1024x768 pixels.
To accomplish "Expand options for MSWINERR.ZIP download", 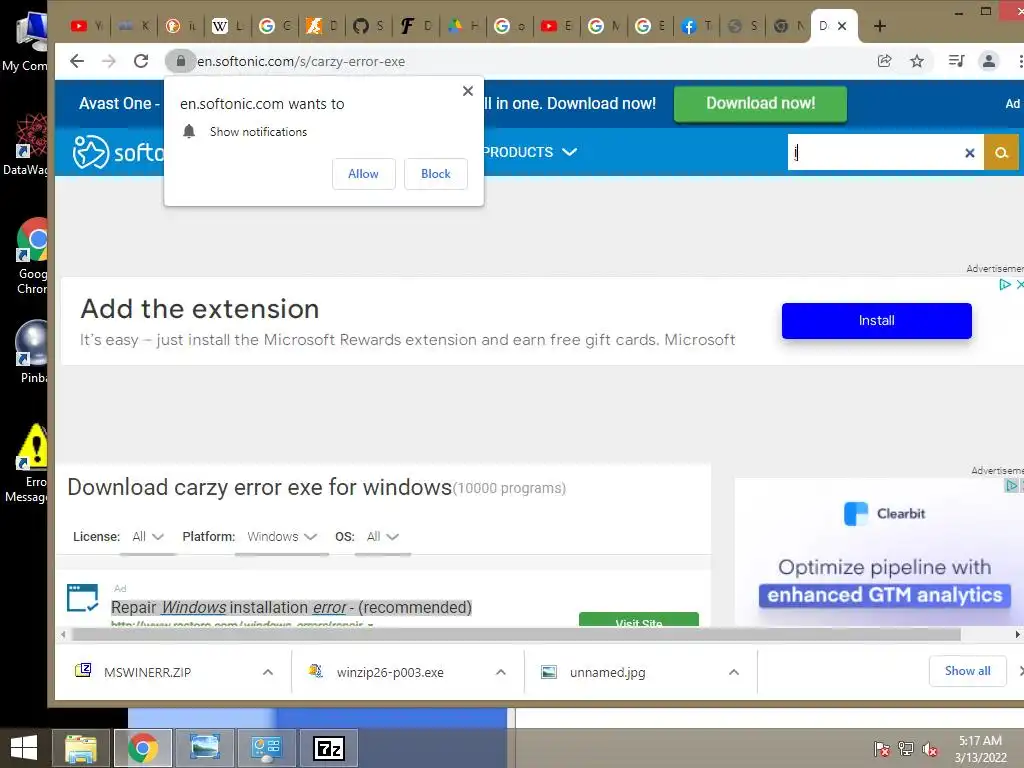I will coord(268,672).
